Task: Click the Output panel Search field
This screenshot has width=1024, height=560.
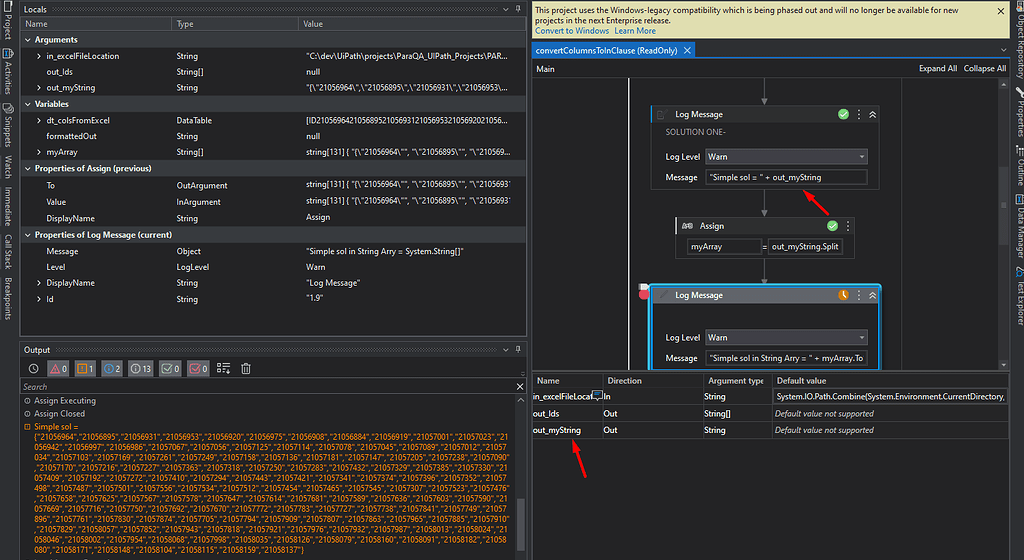Action: click(268, 386)
